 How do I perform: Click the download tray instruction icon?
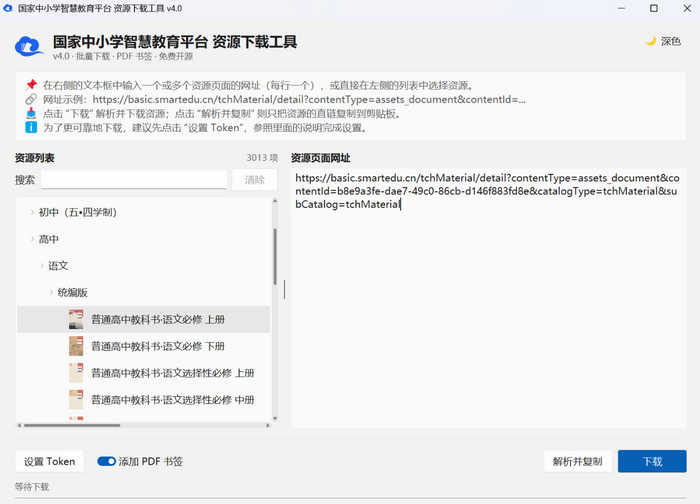31,113
